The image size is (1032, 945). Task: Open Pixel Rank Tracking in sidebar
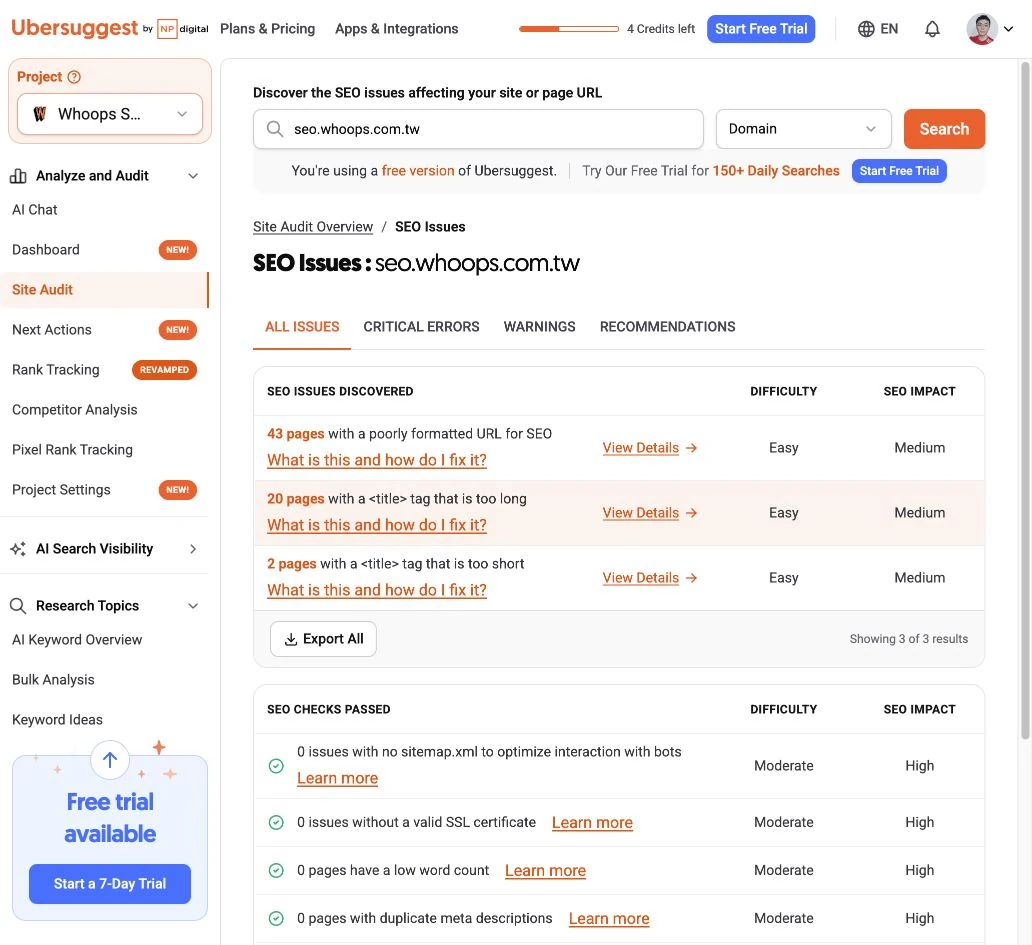click(x=72, y=450)
